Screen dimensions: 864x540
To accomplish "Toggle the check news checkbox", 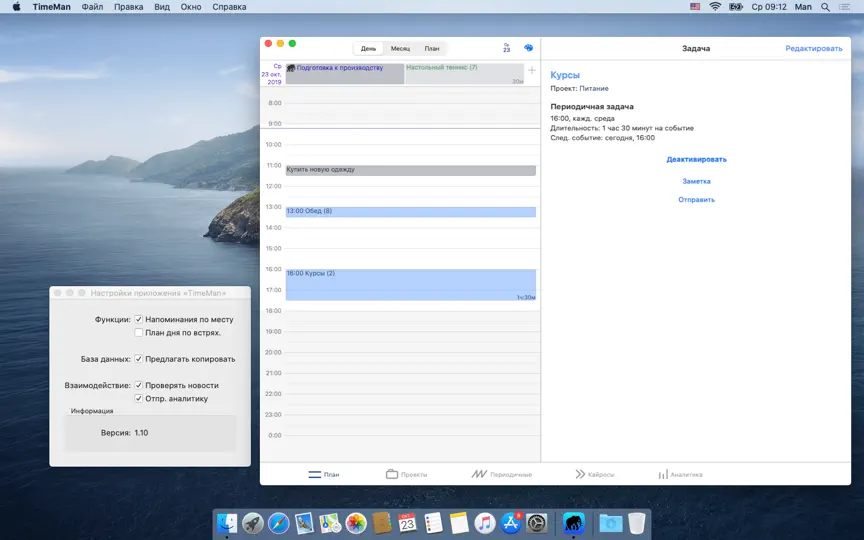I will point(139,385).
